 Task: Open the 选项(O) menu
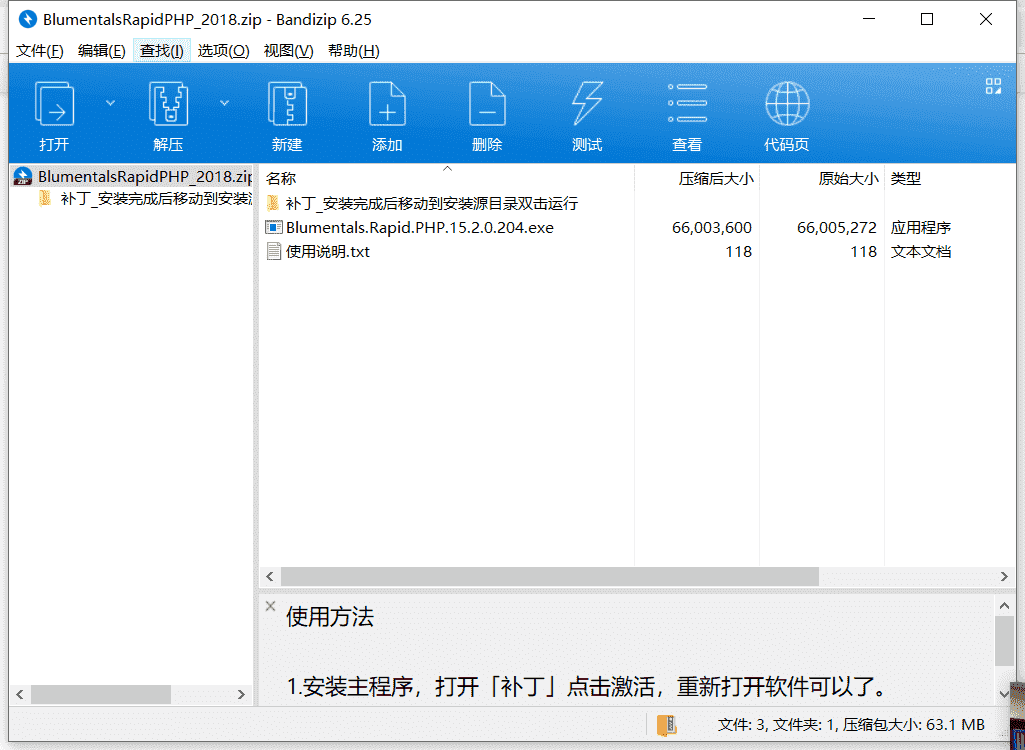[x=224, y=50]
